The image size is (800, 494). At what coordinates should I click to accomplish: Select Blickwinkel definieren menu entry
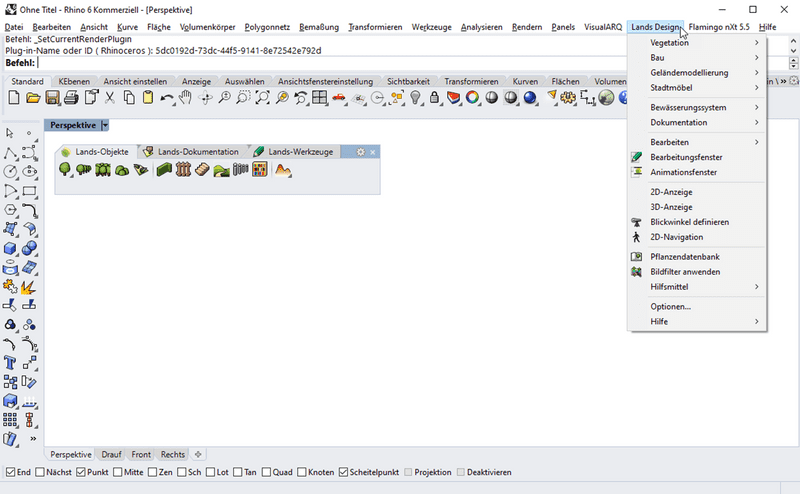pos(697,221)
